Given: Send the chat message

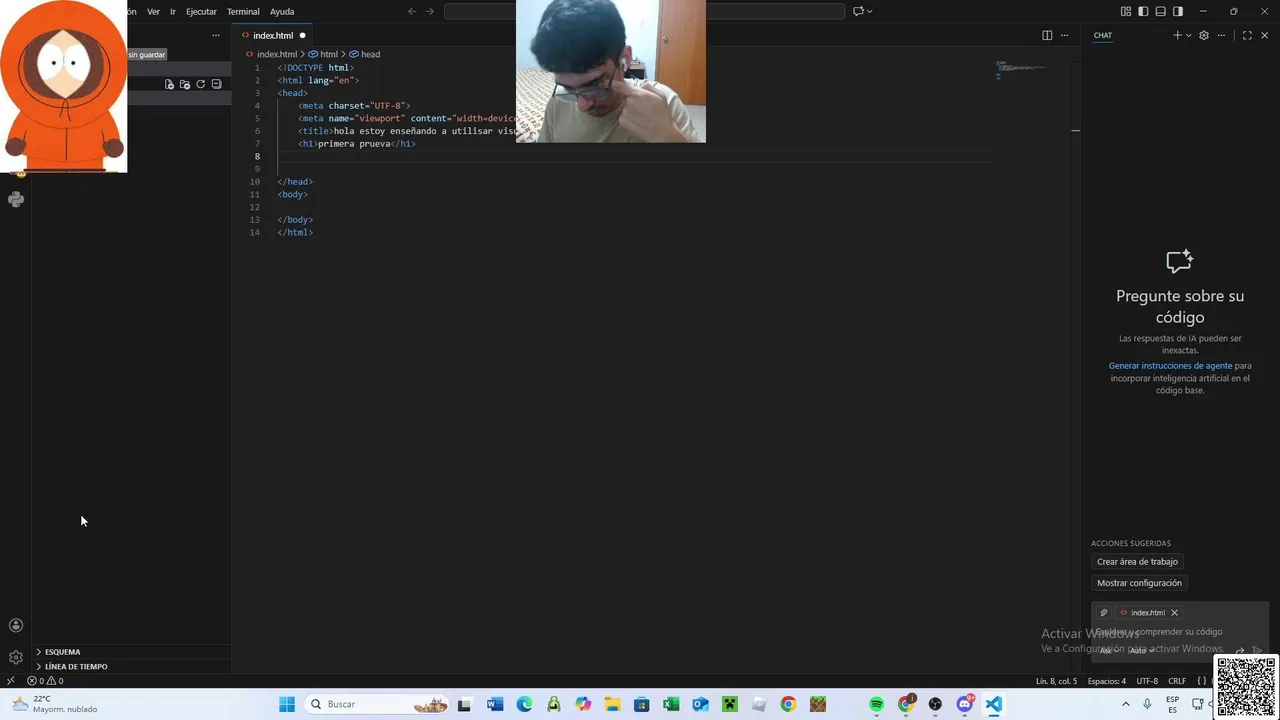Looking at the screenshot, I should (1257, 650).
